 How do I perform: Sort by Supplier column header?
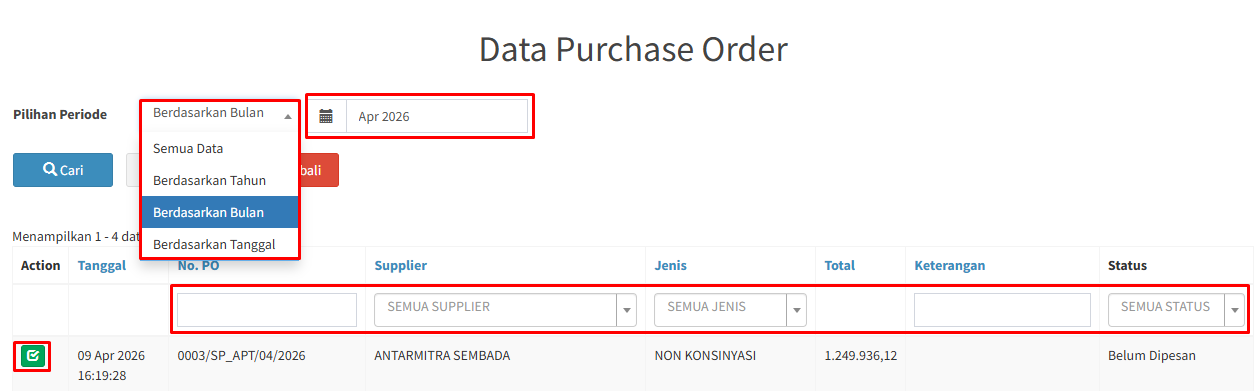click(x=401, y=265)
